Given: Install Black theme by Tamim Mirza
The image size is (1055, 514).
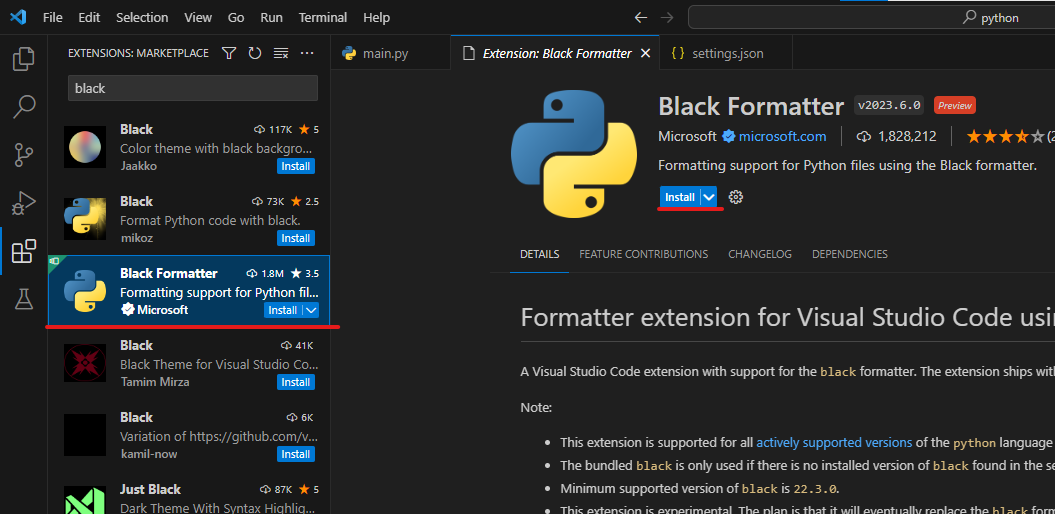Looking at the screenshot, I should point(295,382).
